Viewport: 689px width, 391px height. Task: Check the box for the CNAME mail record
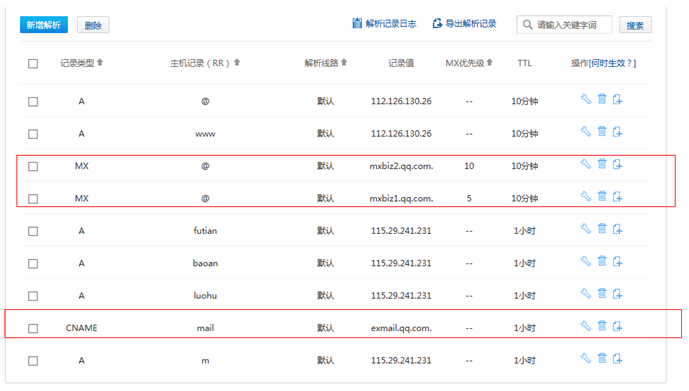coord(33,329)
